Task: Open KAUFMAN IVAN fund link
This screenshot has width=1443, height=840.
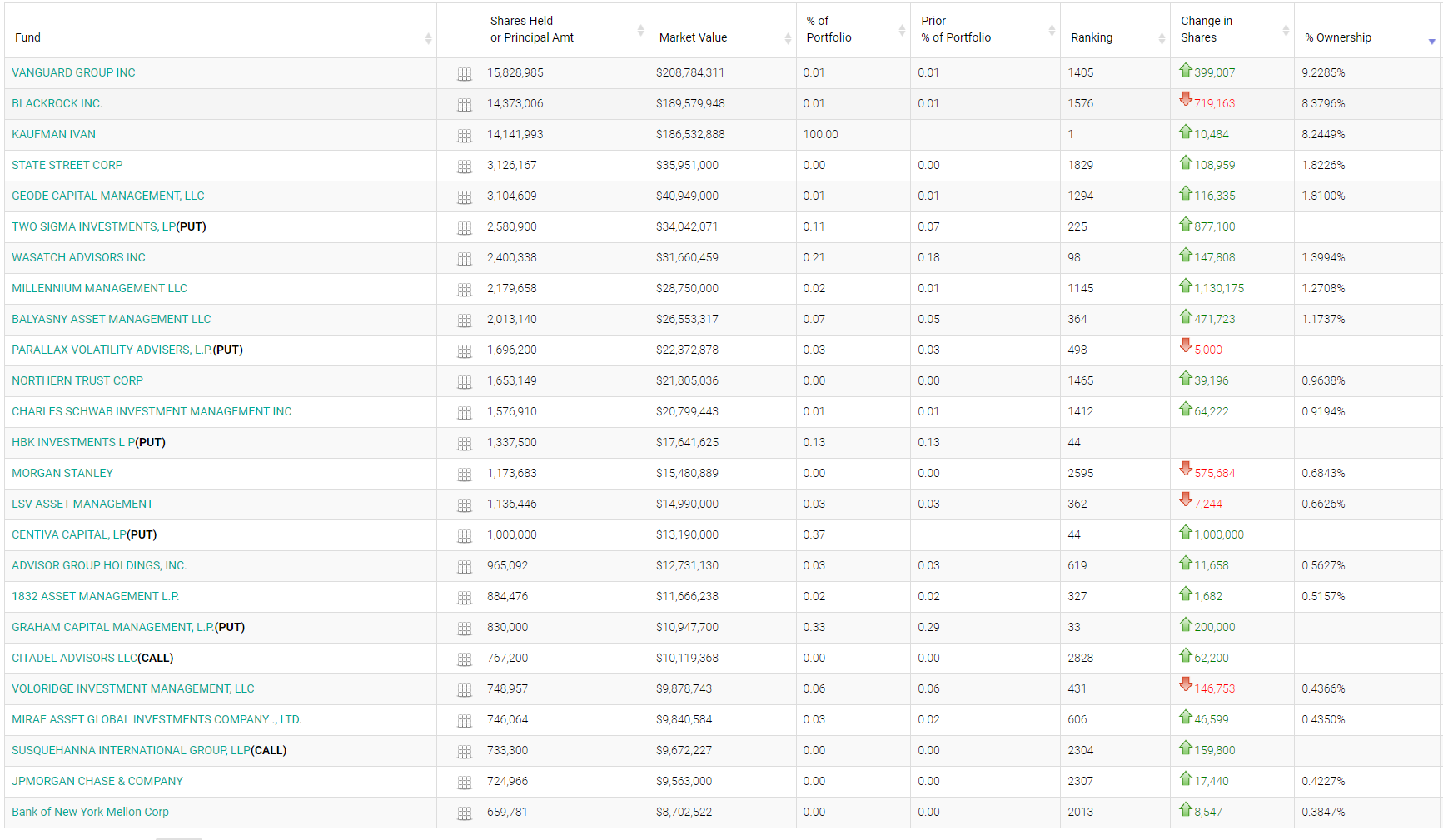Action: click(53, 134)
